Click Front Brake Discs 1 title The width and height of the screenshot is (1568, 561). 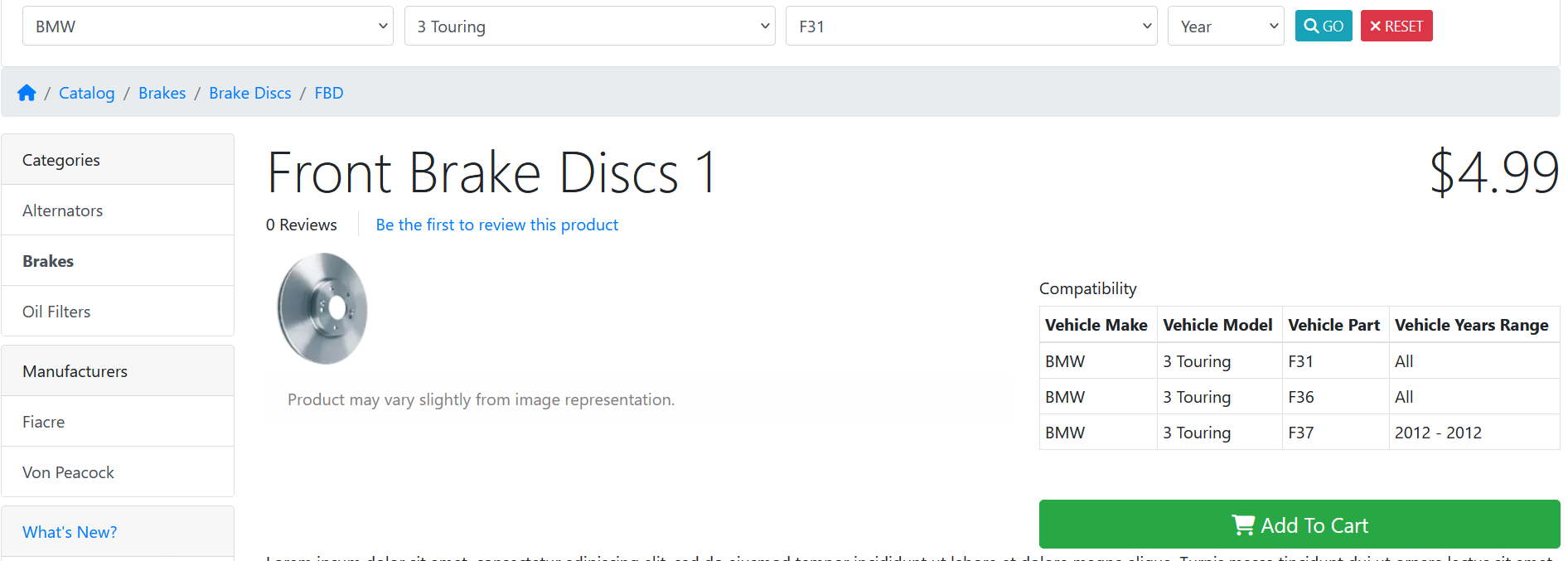492,172
